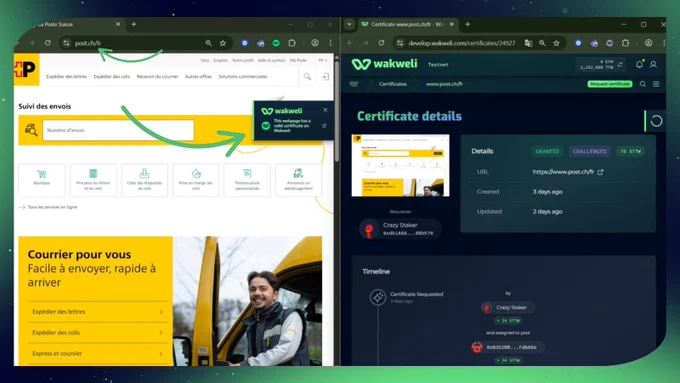Open the Boutique cart tile
This screenshot has height=383, width=680.
coord(42,180)
